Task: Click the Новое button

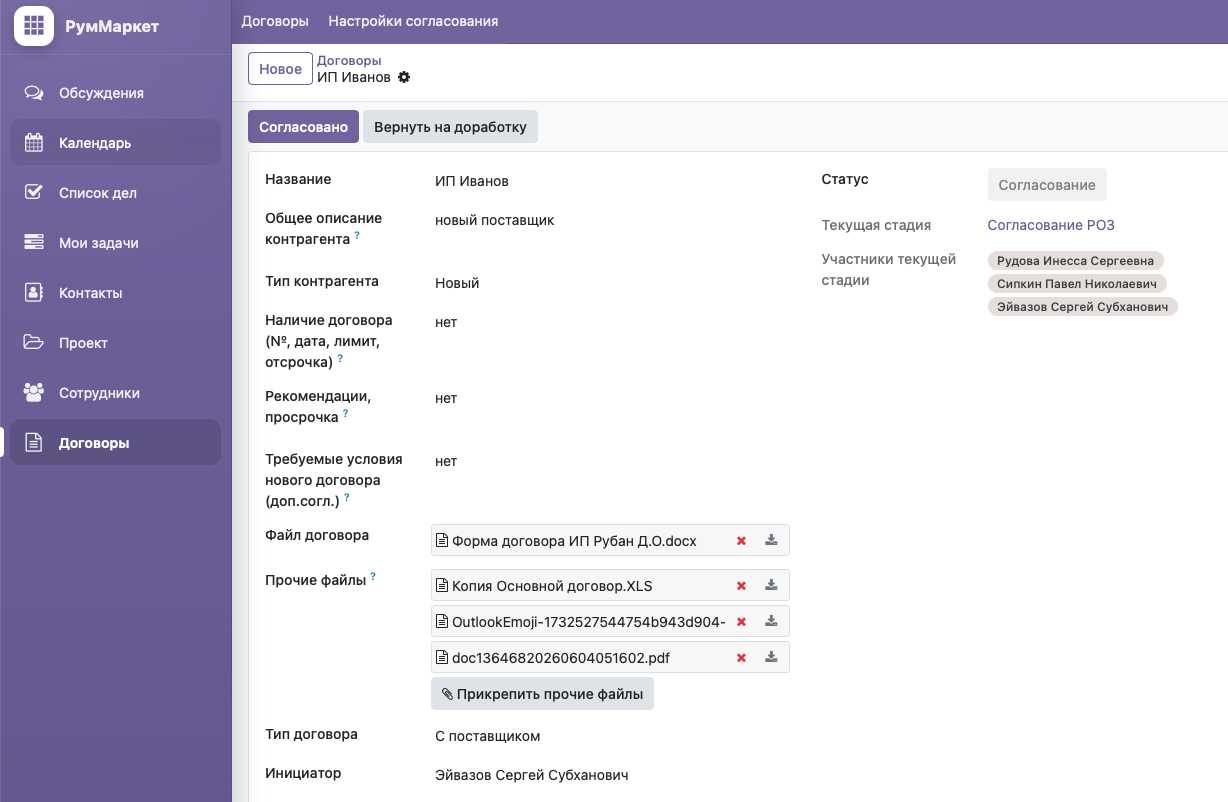Action: pos(280,69)
